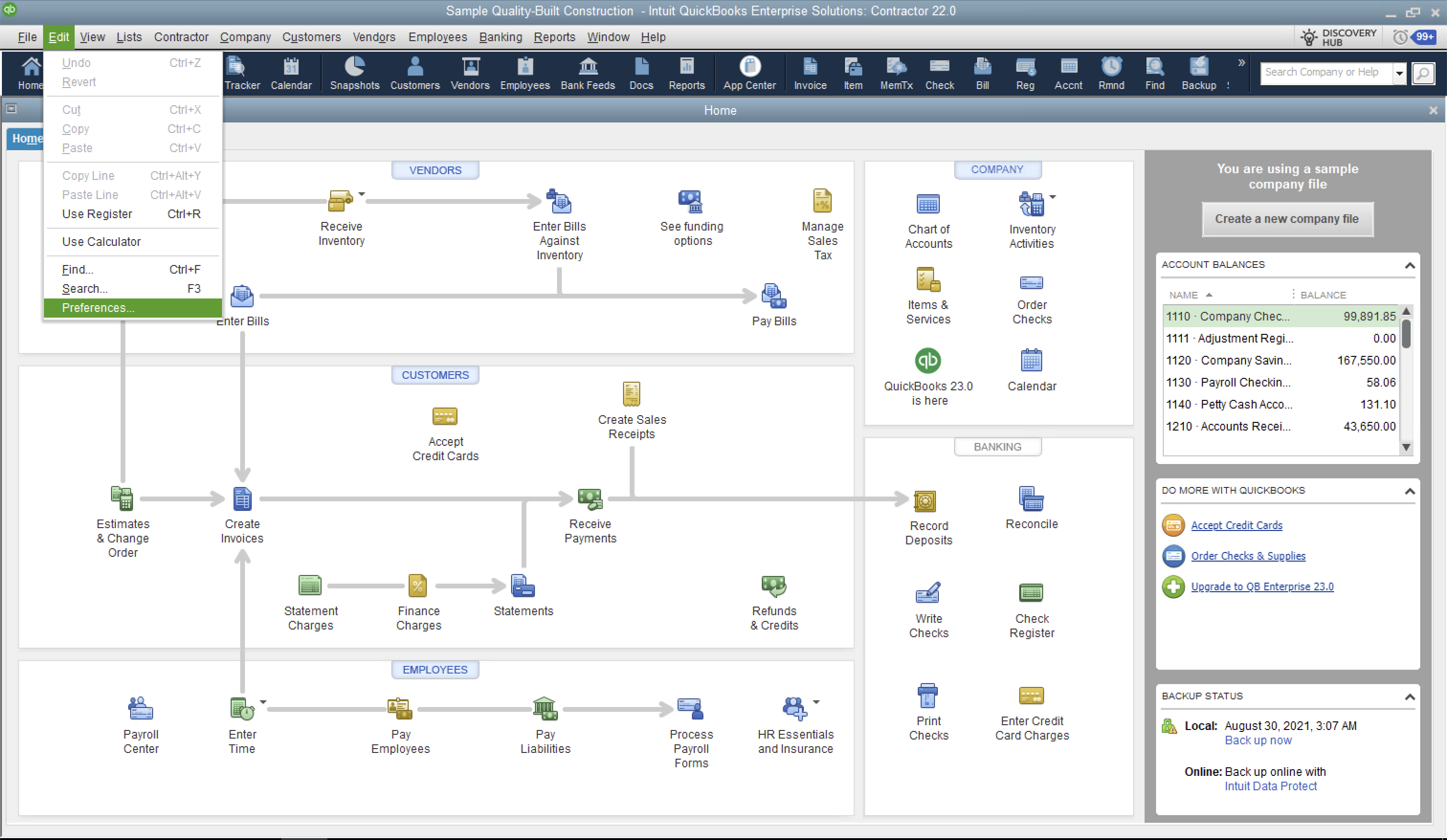Click the Pay Bills icon
This screenshot has width=1447, height=840.
pos(773,296)
